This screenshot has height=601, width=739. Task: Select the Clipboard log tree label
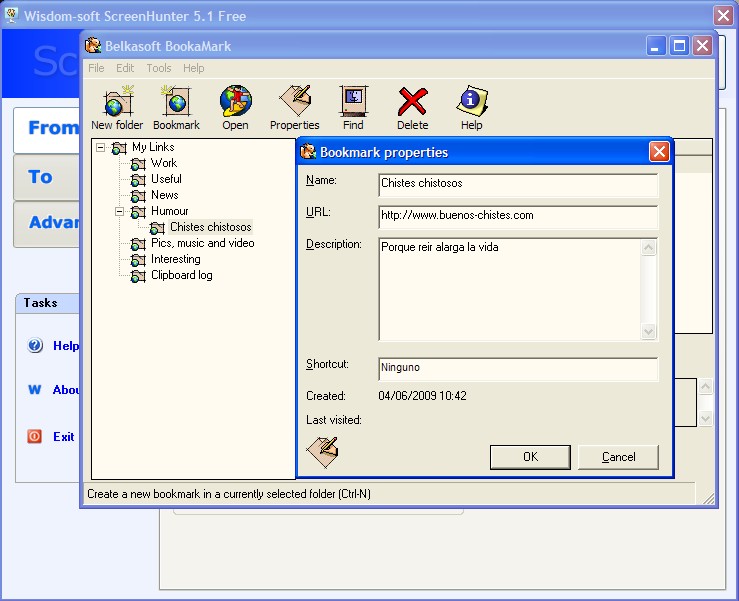pos(181,275)
